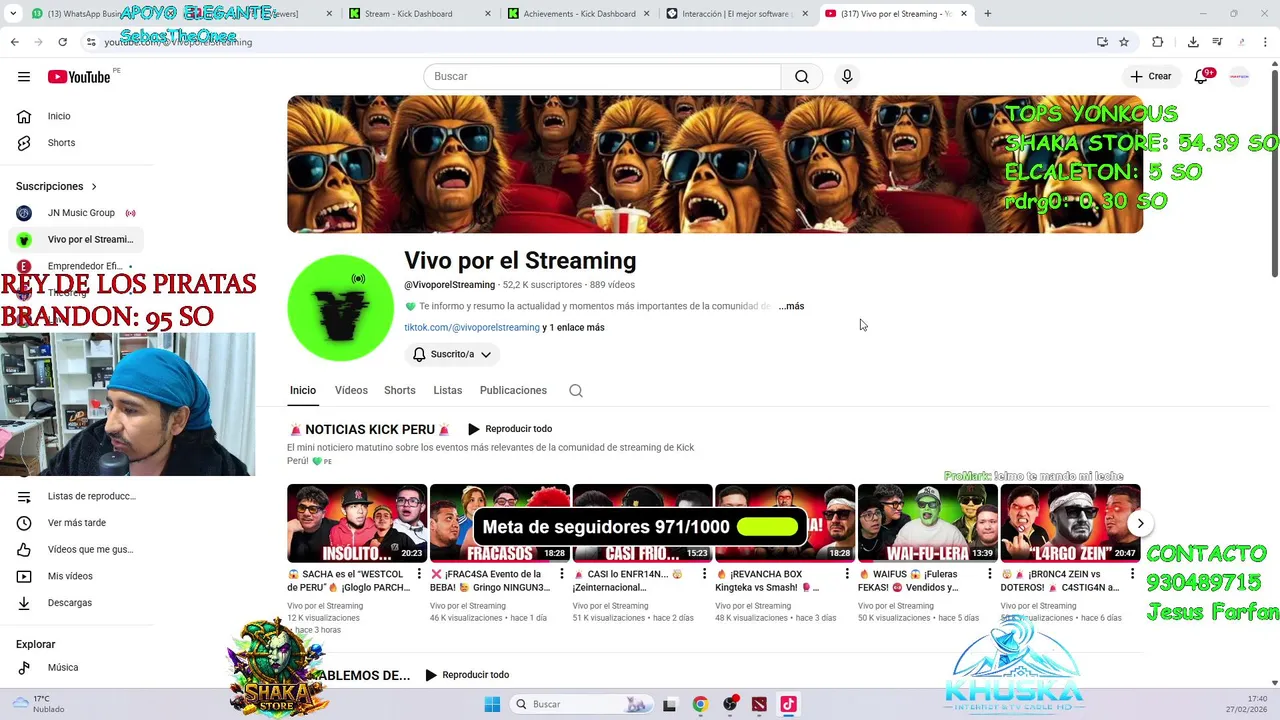Click the taskbar Buscar search box
The height and width of the screenshot is (720, 1280).
coord(580,704)
